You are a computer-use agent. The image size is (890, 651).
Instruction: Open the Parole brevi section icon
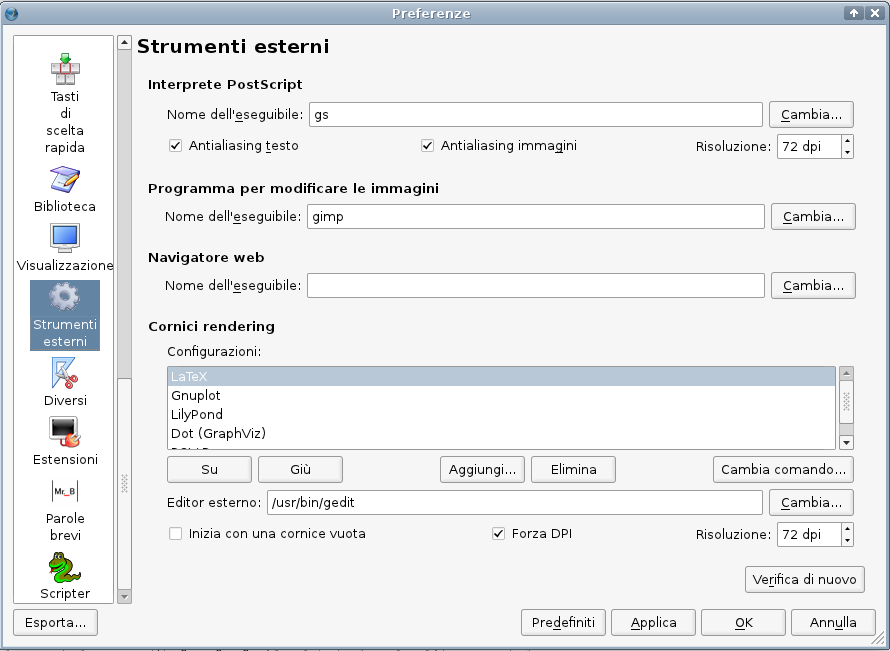click(65, 491)
